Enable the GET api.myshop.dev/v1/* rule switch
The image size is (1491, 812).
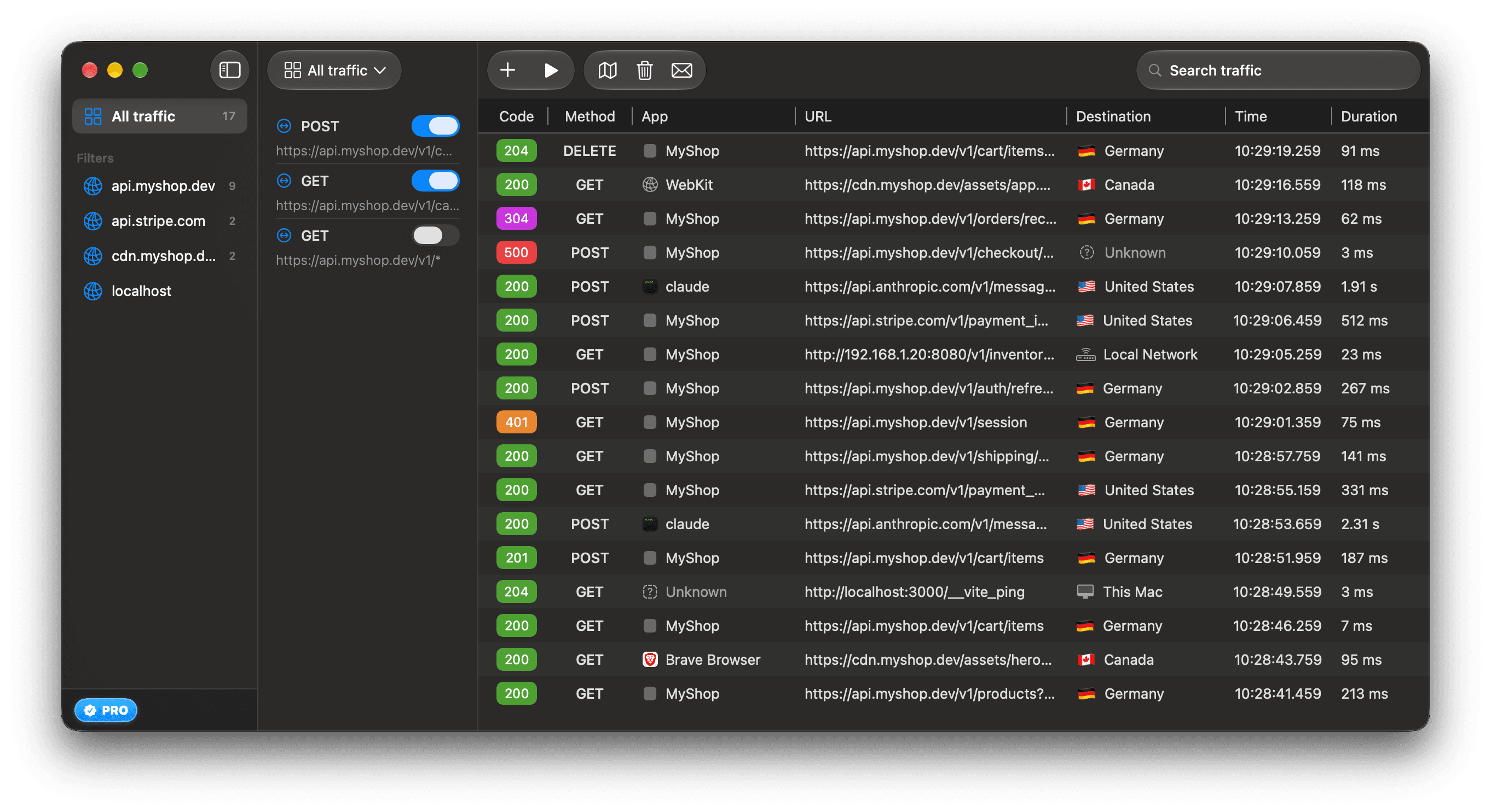435,235
